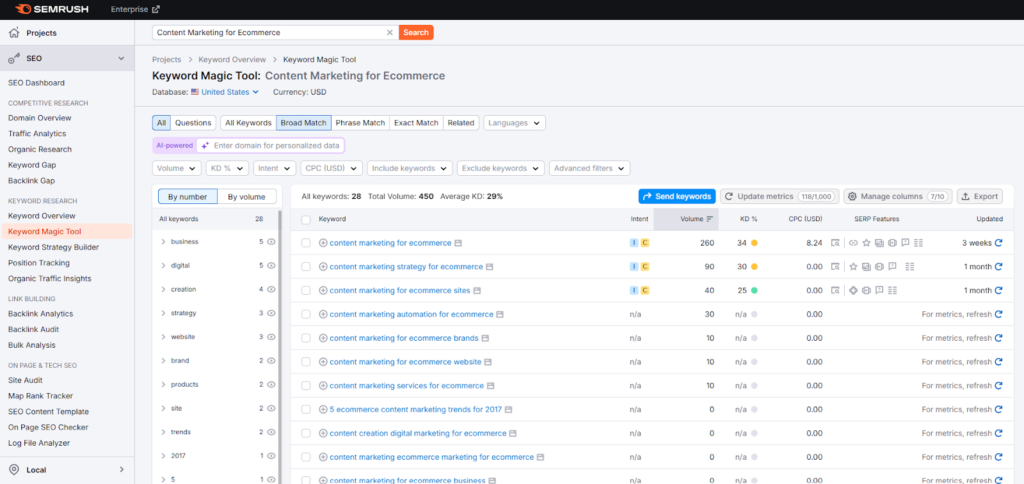Toggle the select-all keywords checkbox
Image resolution: width=1024 pixels, height=484 pixels.
coord(306,219)
